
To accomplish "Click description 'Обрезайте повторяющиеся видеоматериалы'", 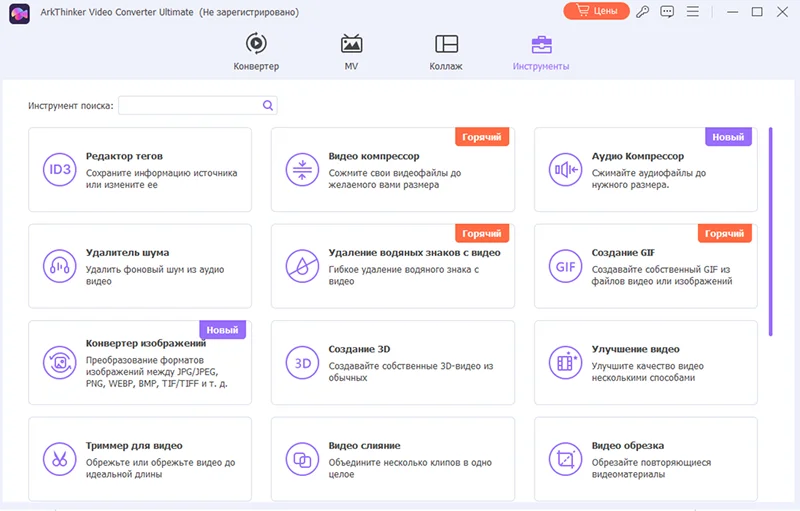I will pyautogui.click(x=651, y=468).
